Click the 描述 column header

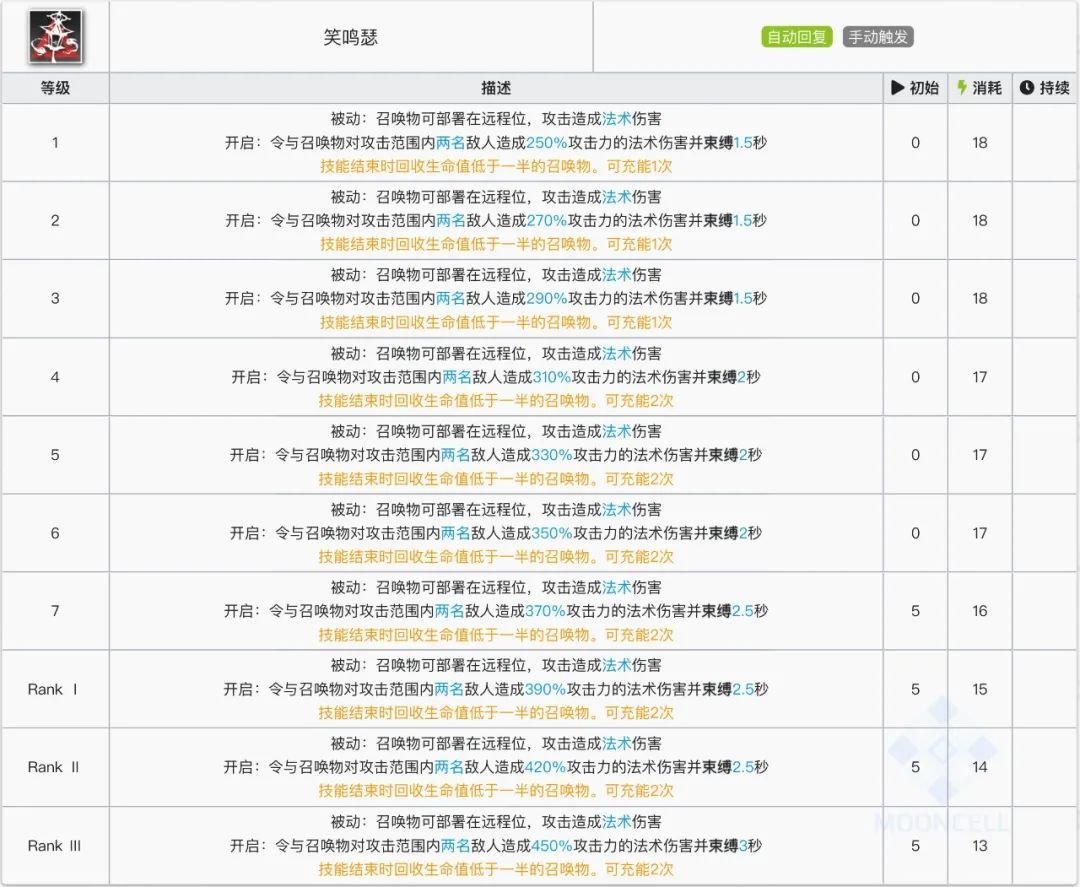click(x=496, y=88)
